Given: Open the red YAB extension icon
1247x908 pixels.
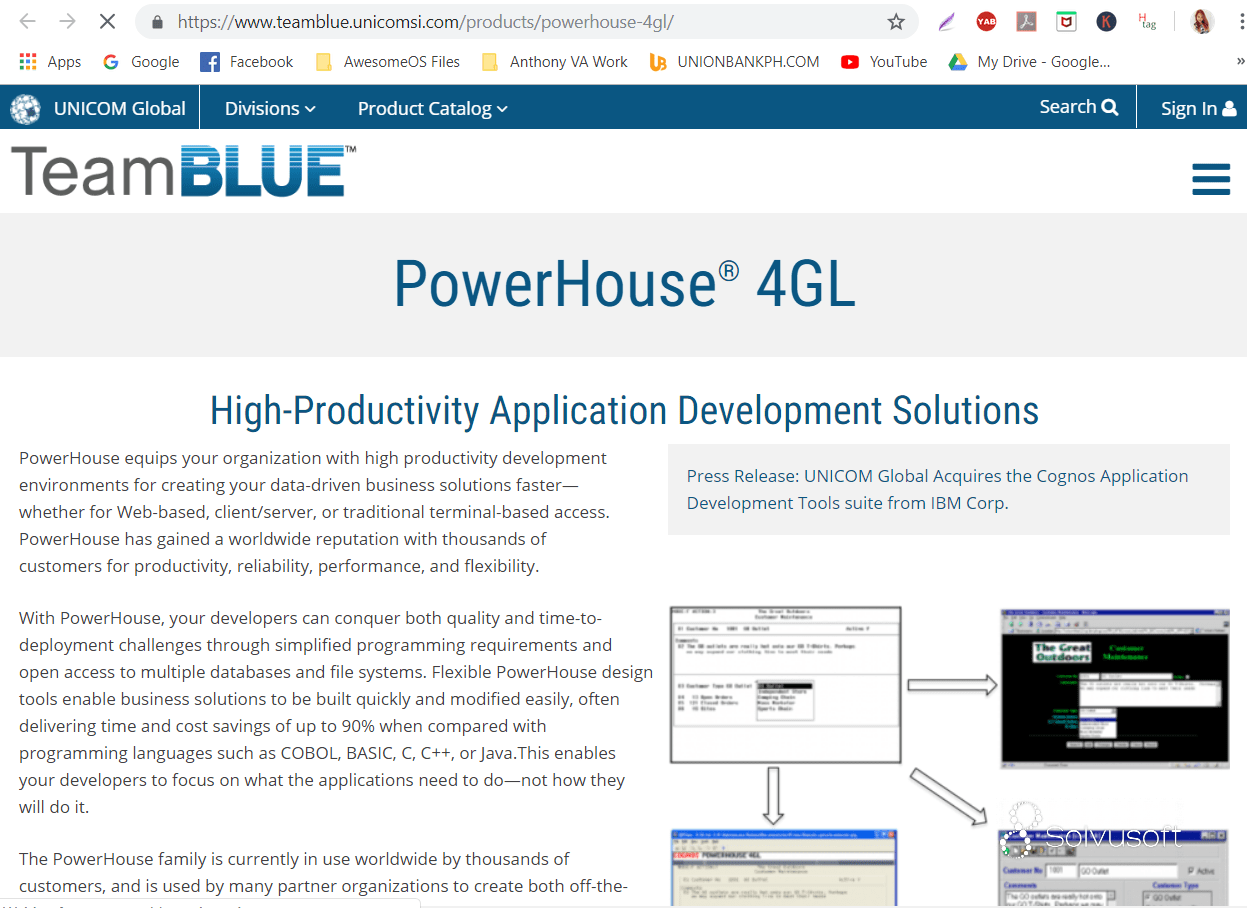Looking at the screenshot, I should [986, 21].
